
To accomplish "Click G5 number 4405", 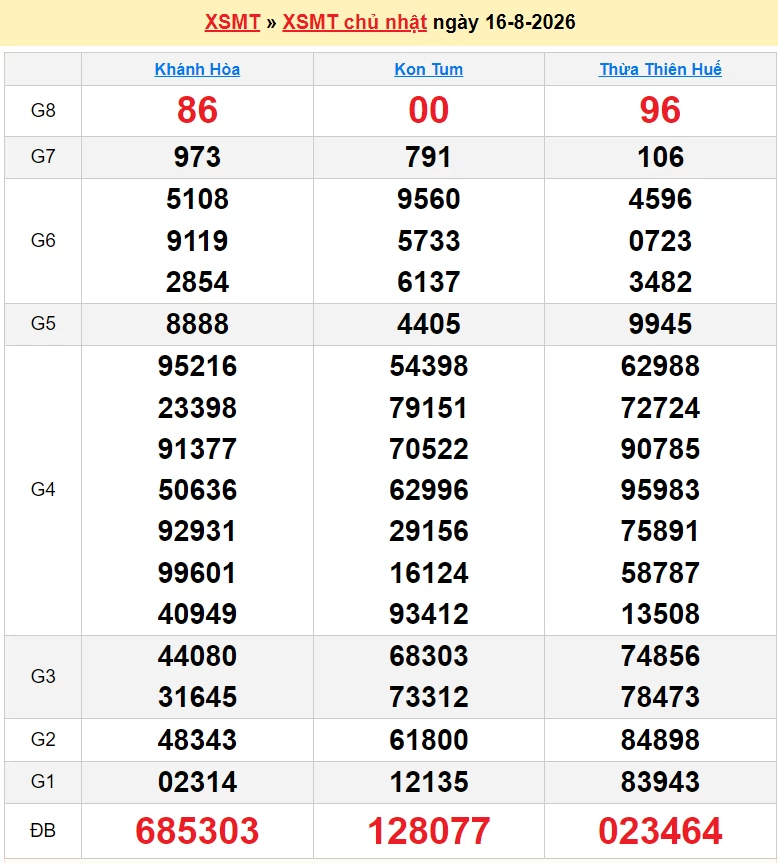I will tap(429, 324).
